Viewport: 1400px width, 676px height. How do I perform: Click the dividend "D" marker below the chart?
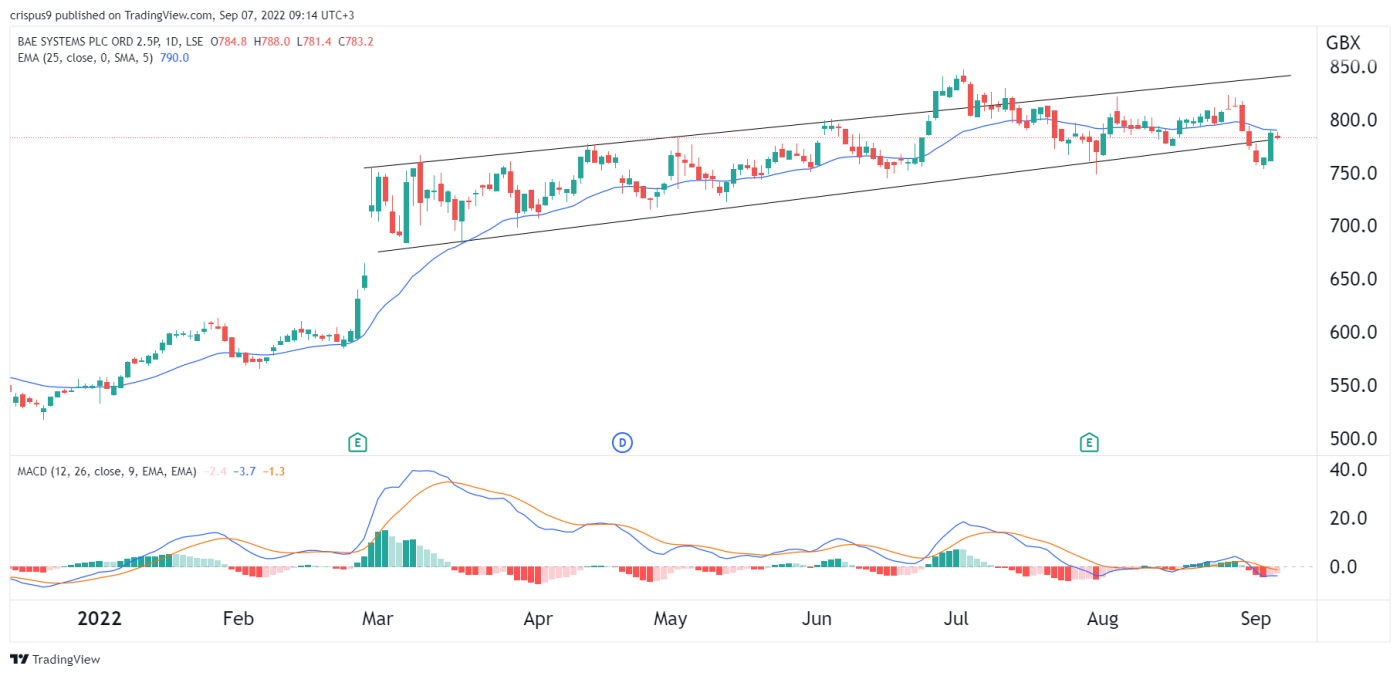tap(622, 441)
